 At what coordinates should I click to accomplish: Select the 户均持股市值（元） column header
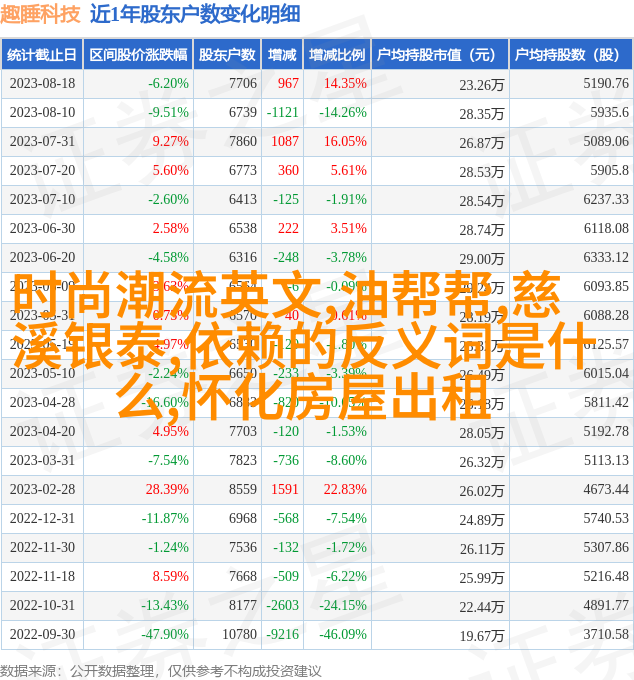[x=439, y=55]
